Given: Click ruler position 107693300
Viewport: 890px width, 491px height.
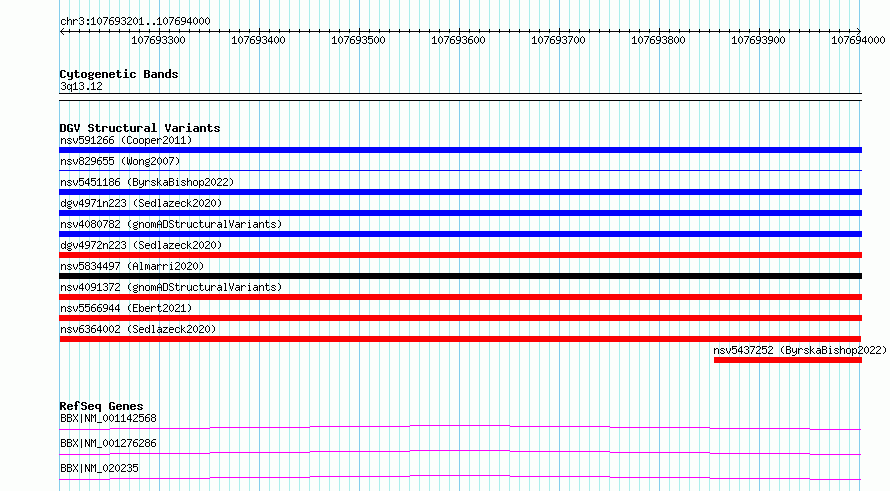Looking at the screenshot, I should tap(158, 40).
